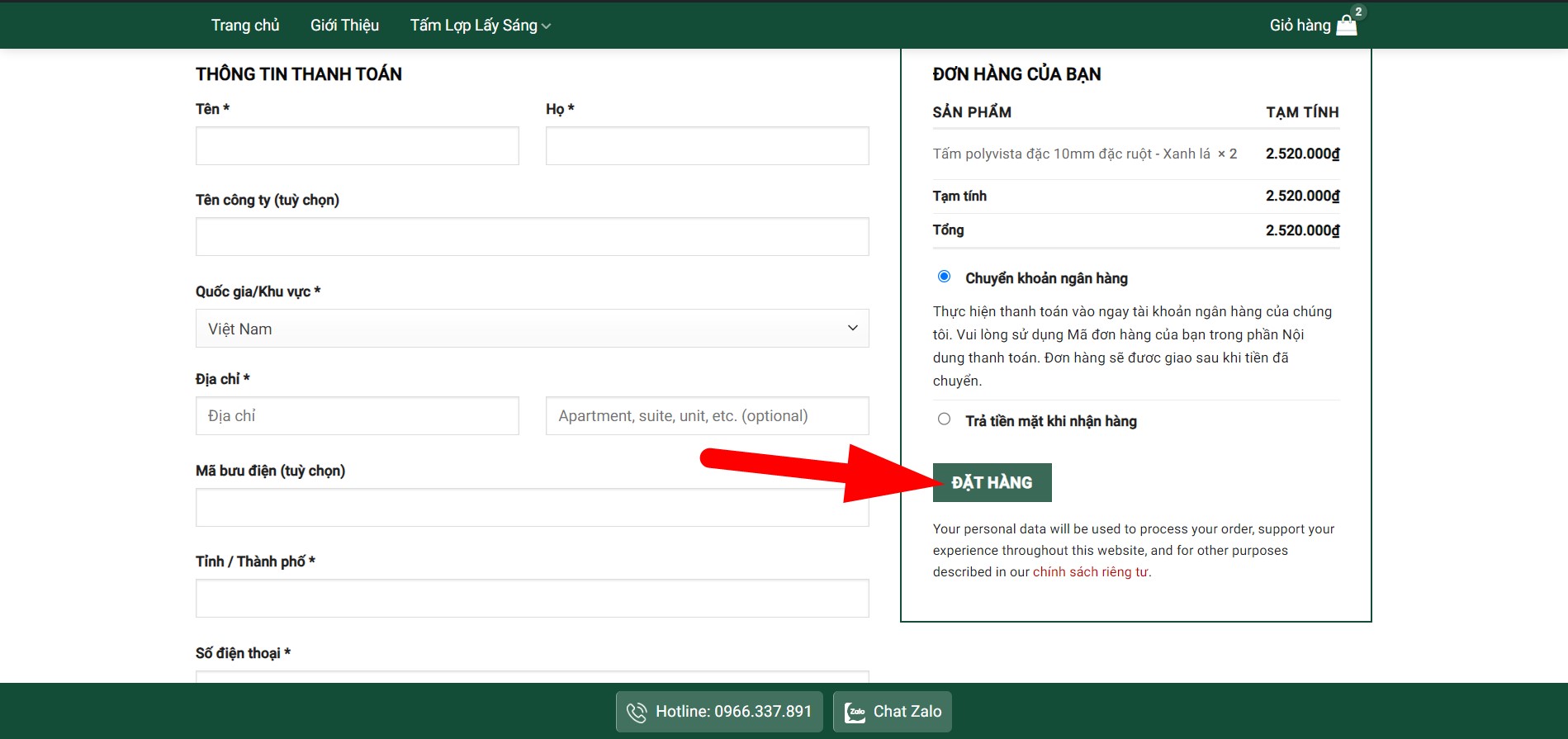This screenshot has width=1568, height=739.
Task: Click the Zalo logo icon
Action: [x=855, y=712]
